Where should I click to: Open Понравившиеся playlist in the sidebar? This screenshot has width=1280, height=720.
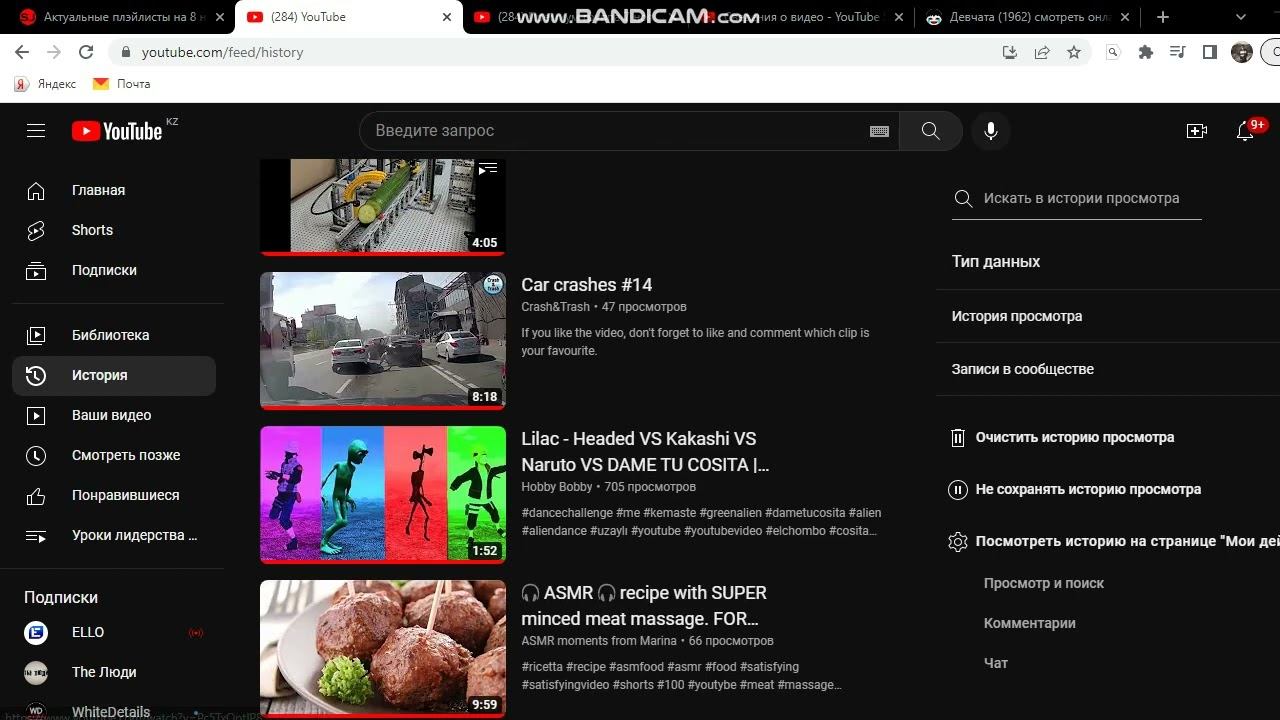pyautogui.click(x=114, y=495)
